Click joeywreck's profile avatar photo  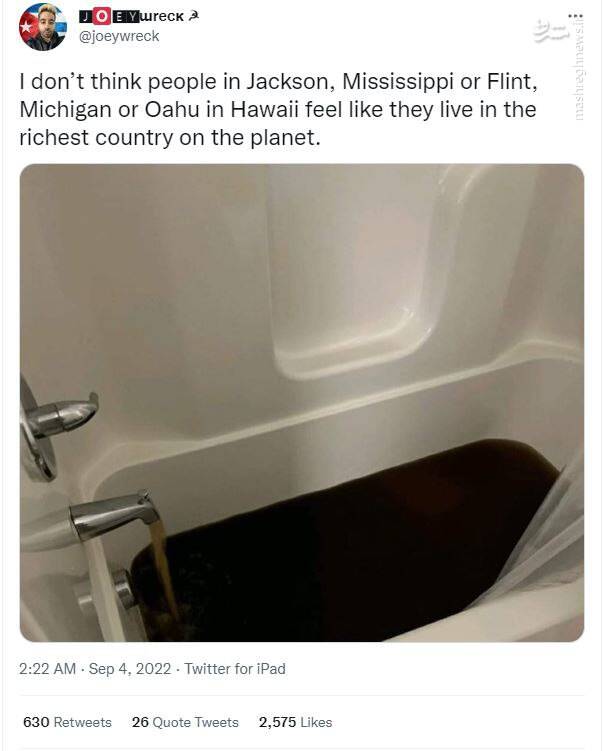(x=43, y=27)
